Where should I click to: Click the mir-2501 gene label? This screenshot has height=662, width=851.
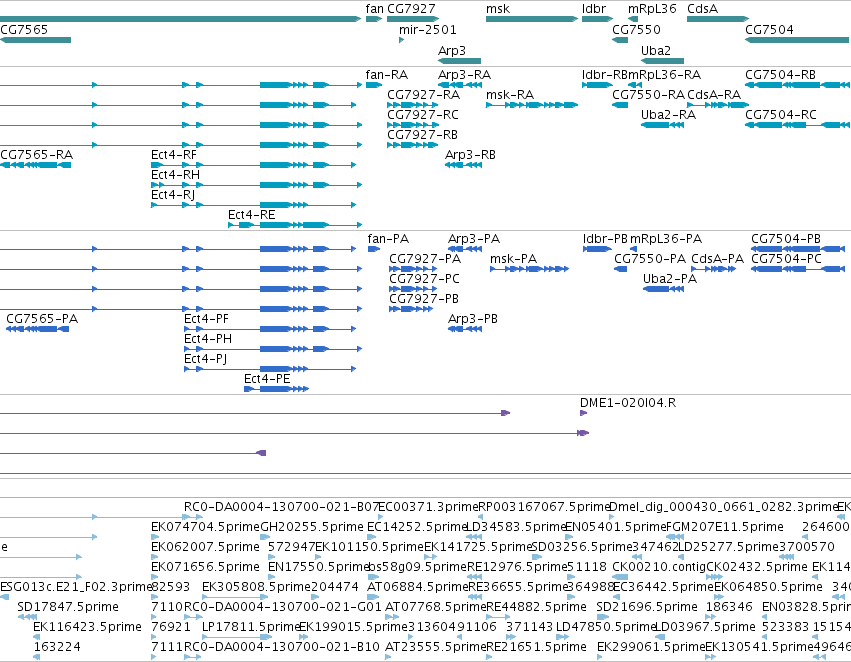coord(428,30)
